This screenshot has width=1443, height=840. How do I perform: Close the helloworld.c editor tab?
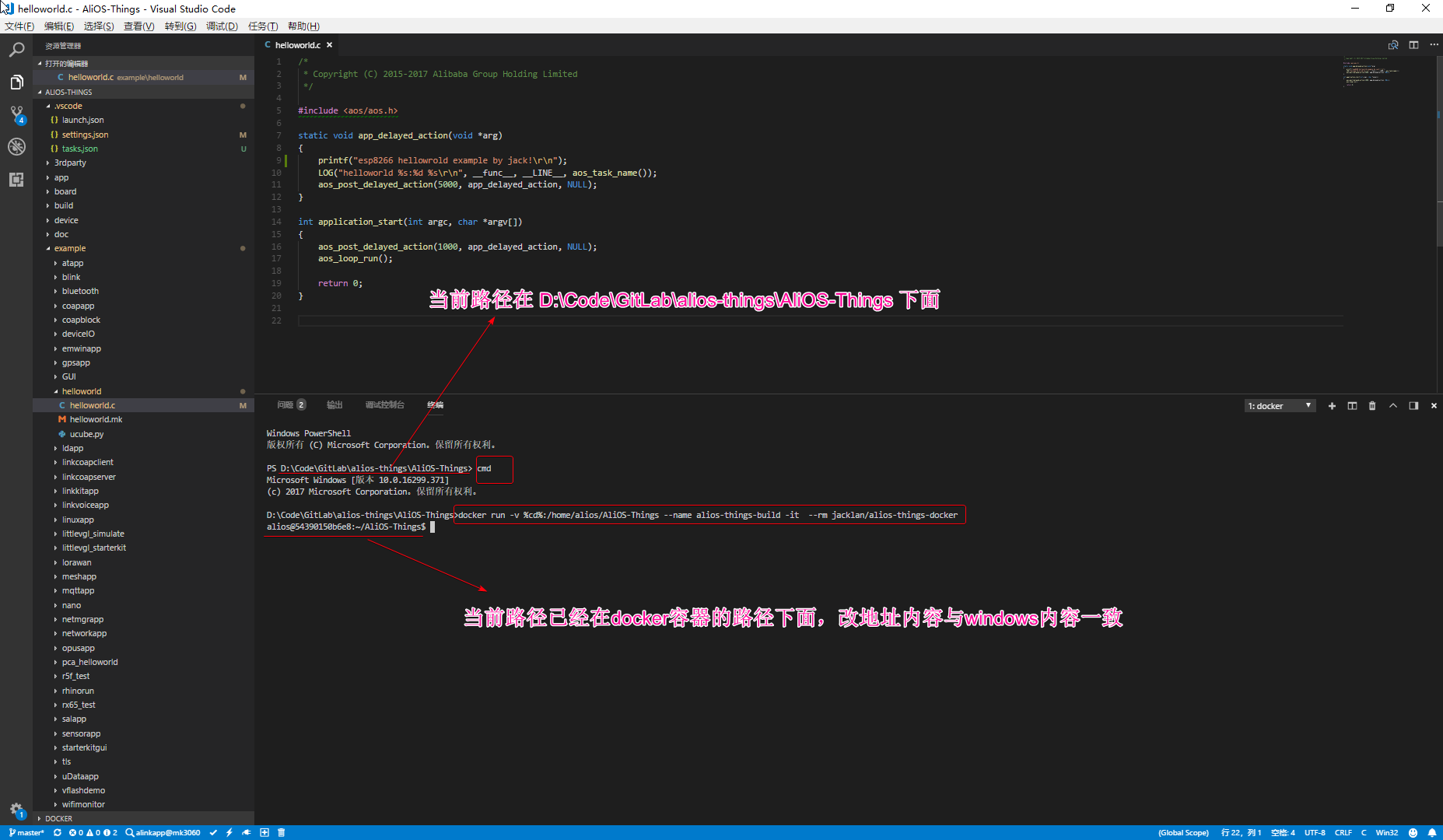pos(330,45)
